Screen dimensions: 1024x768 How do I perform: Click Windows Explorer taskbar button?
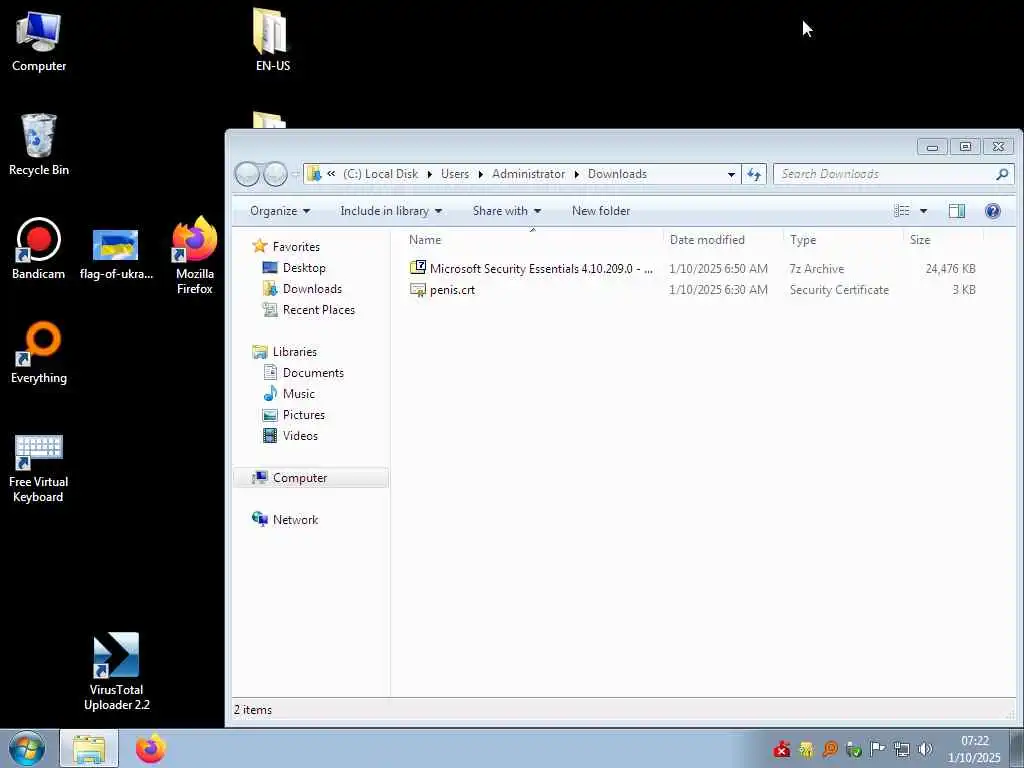[89, 748]
